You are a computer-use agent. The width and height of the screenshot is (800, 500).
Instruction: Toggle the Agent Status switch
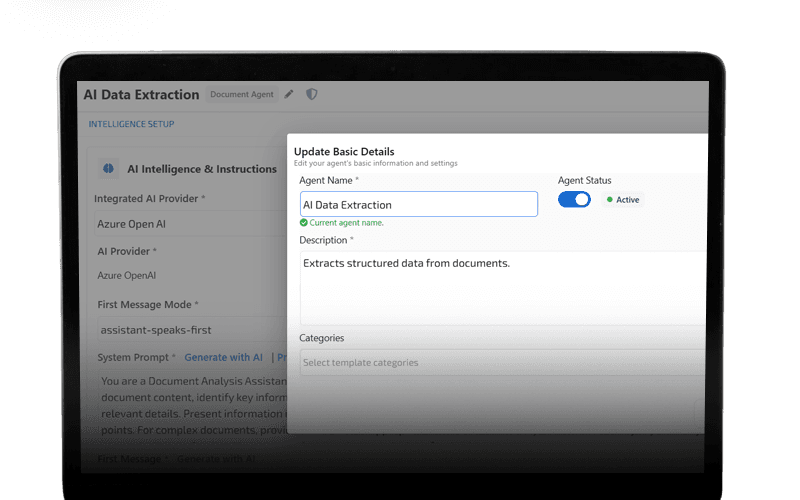574,199
